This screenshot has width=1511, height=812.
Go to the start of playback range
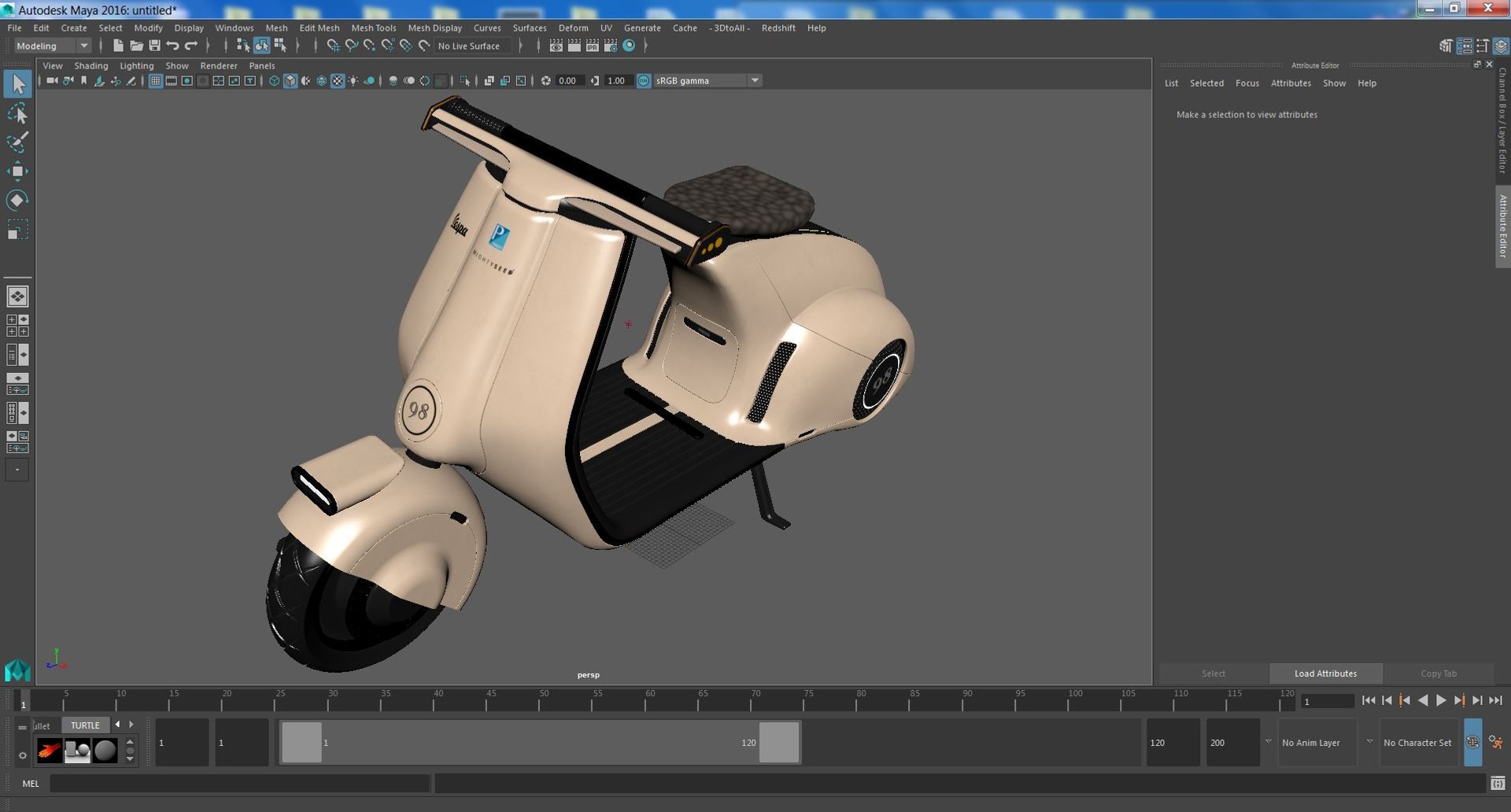click(1369, 700)
